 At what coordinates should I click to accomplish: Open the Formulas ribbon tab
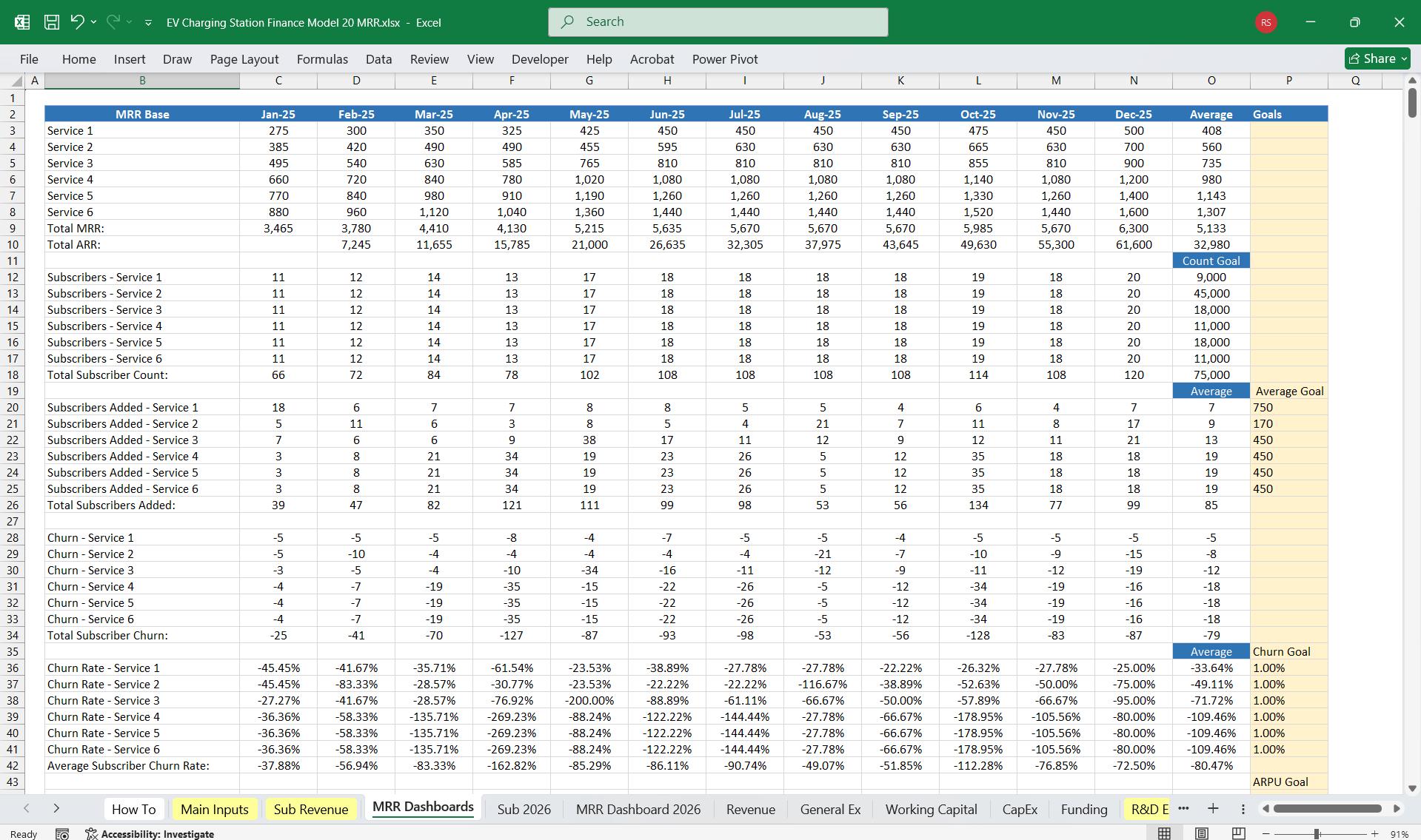[x=322, y=59]
